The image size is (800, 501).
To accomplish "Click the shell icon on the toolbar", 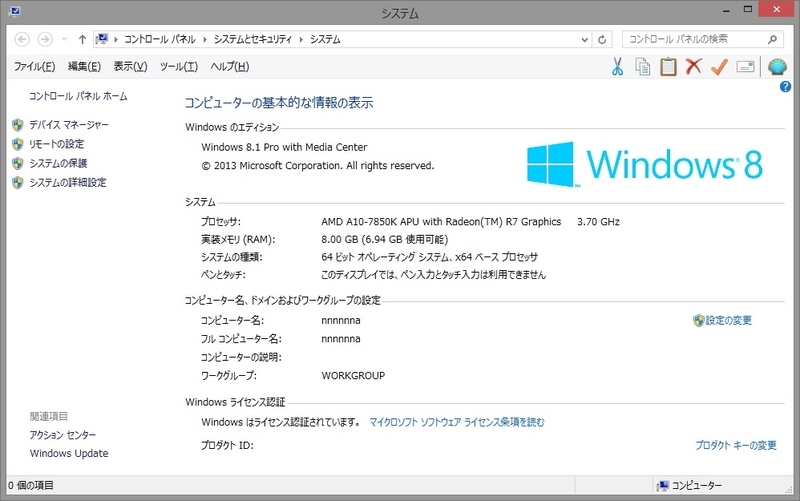I will (x=777, y=66).
